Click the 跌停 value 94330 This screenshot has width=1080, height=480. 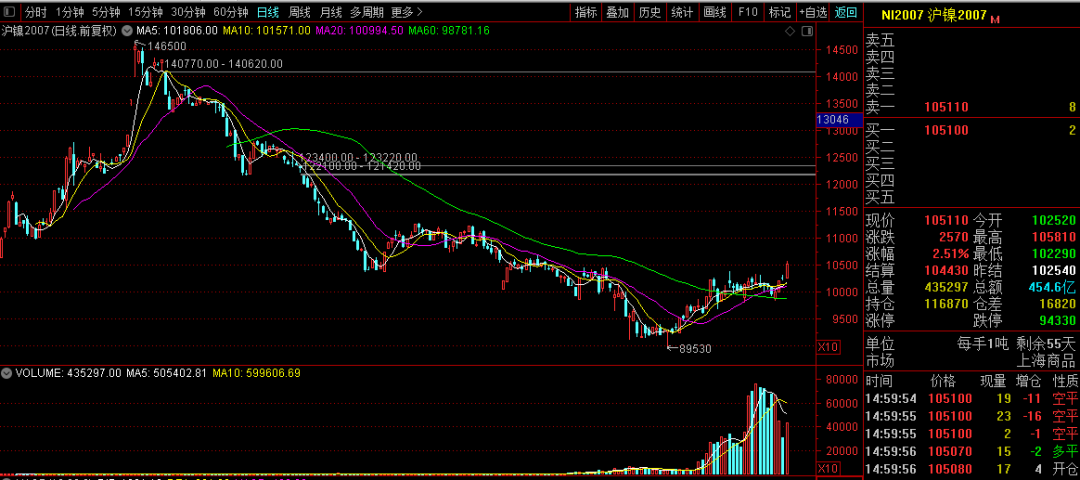coord(1057,321)
